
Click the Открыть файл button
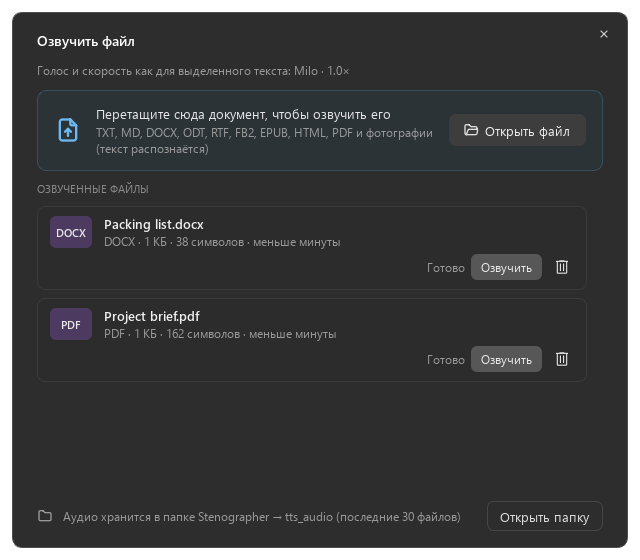(x=517, y=130)
